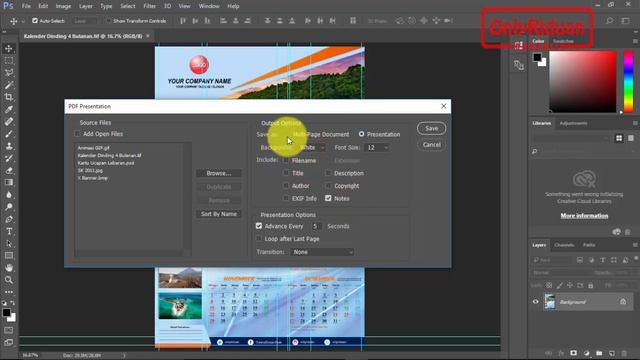Open the Auto-Select Layer dropdown

(84, 20)
